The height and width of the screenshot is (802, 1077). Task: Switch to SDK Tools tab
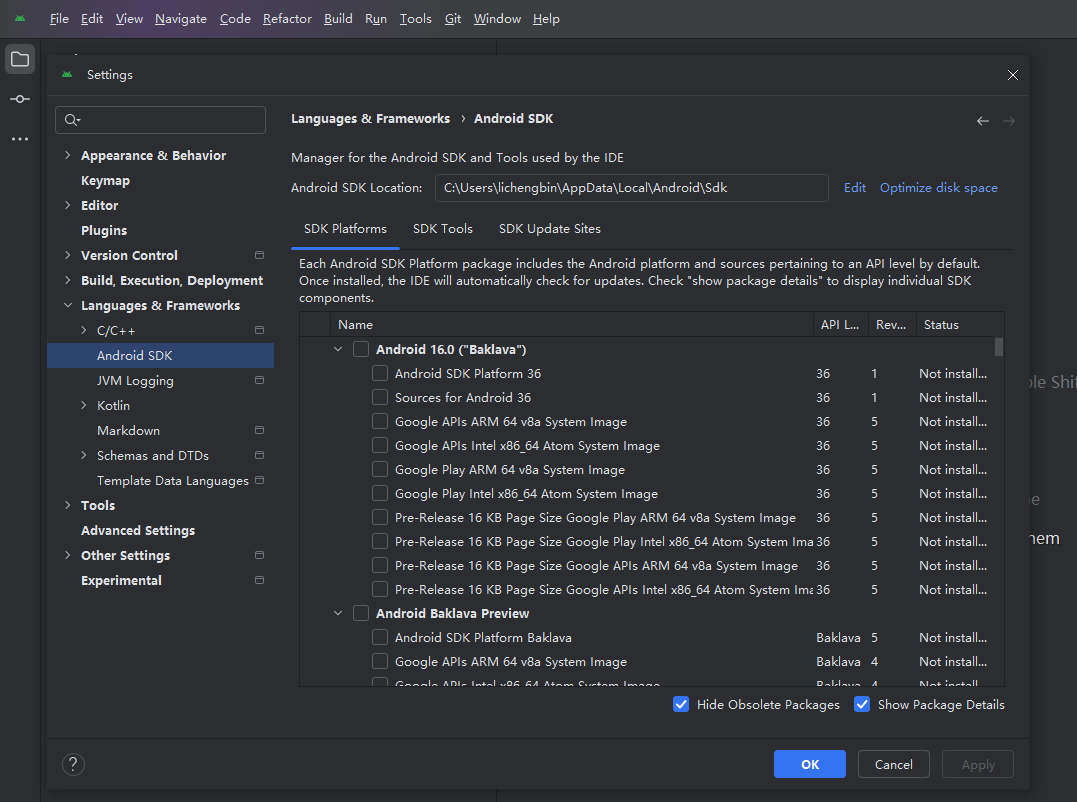click(443, 229)
